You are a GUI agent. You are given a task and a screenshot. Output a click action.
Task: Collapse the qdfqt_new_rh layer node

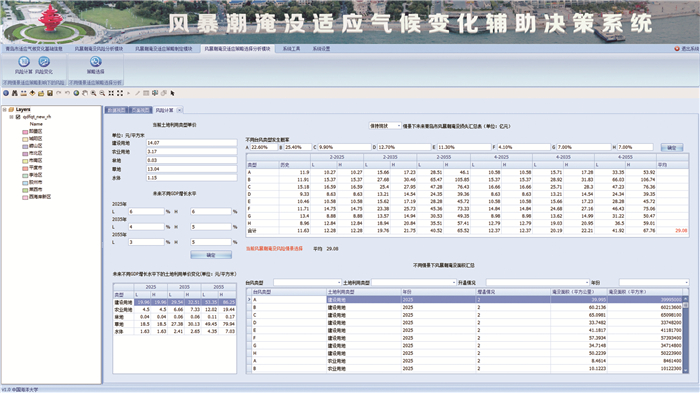[x=11, y=117]
